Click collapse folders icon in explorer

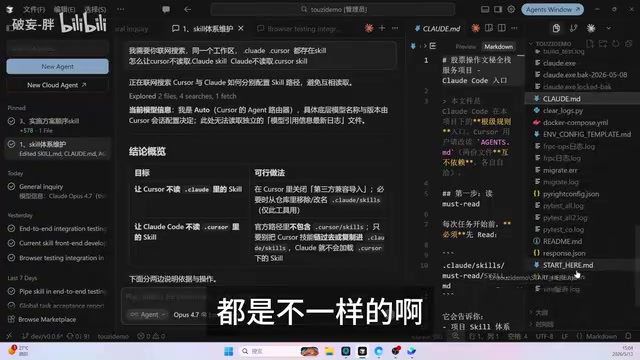tap(629, 43)
